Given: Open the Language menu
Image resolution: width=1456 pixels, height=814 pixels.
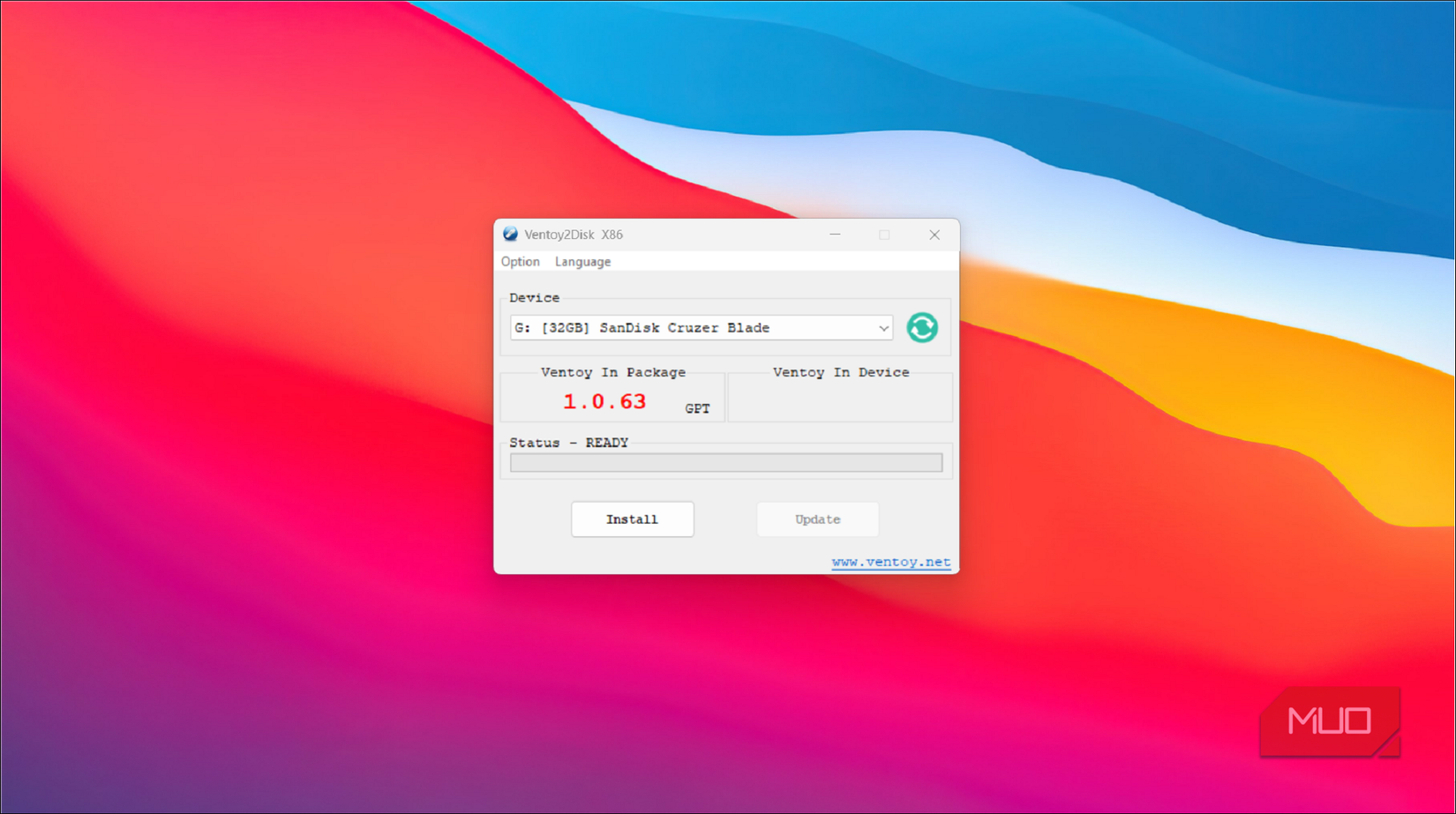Looking at the screenshot, I should (582, 261).
